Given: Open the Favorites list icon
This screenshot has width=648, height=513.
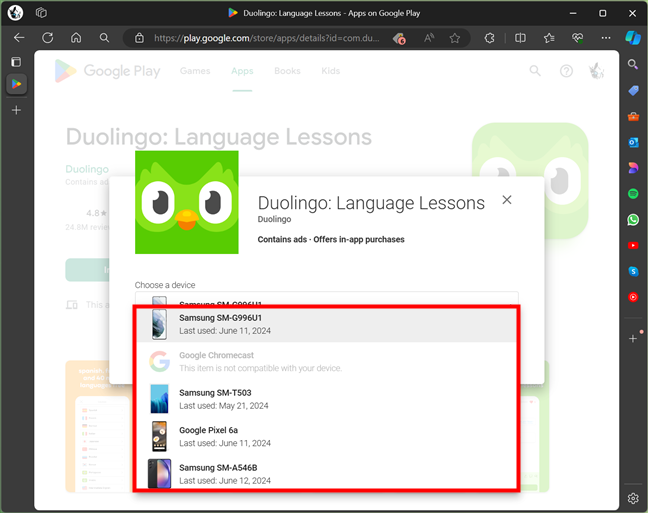Looking at the screenshot, I should [x=549, y=38].
